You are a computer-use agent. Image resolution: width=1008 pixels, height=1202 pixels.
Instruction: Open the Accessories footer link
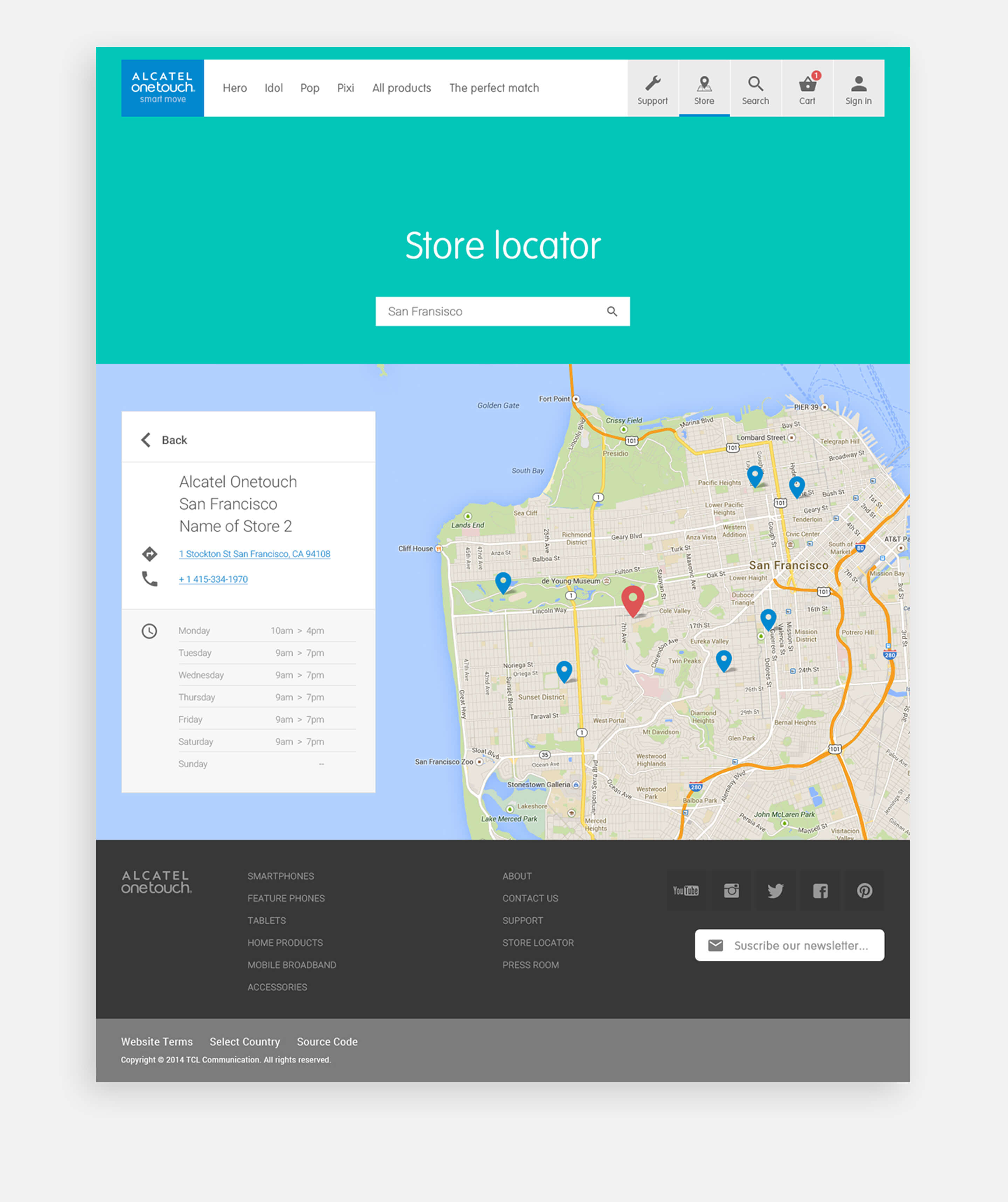pos(277,987)
